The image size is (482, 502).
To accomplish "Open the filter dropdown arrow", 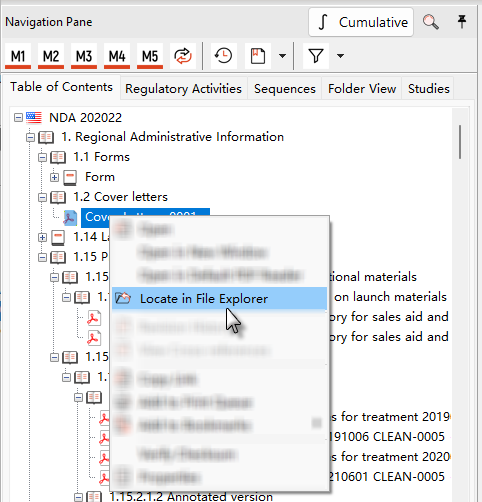I will tap(340, 56).
